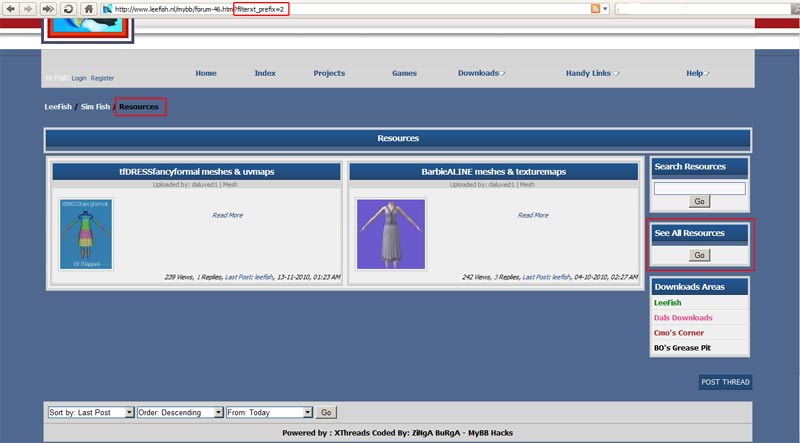The image size is (800, 443).
Task: Open the Downloads menu in navigation bar
Action: pos(481,73)
